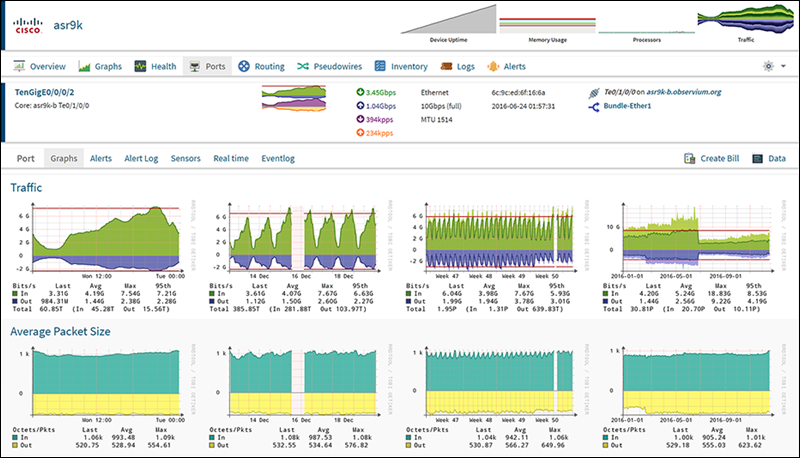Image resolution: width=800 pixels, height=458 pixels.
Task: Click the Routing blue circle icon
Action: (244, 66)
